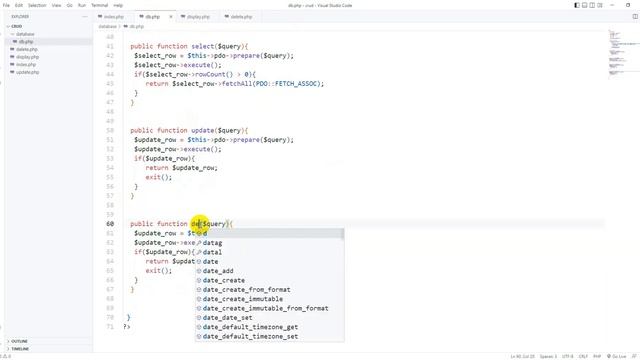Choose 'date_date_set' from the suggestions
Viewport: 640px width, 360px height.
pyautogui.click(x=269, y=318)
